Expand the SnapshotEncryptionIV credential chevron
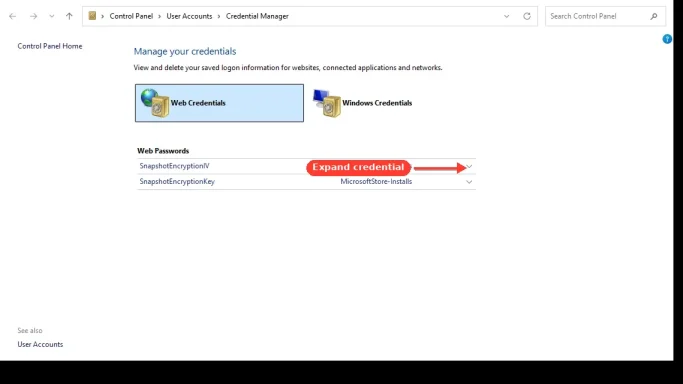683x384 pixels. pyautogui.click(x=469, y=166)
